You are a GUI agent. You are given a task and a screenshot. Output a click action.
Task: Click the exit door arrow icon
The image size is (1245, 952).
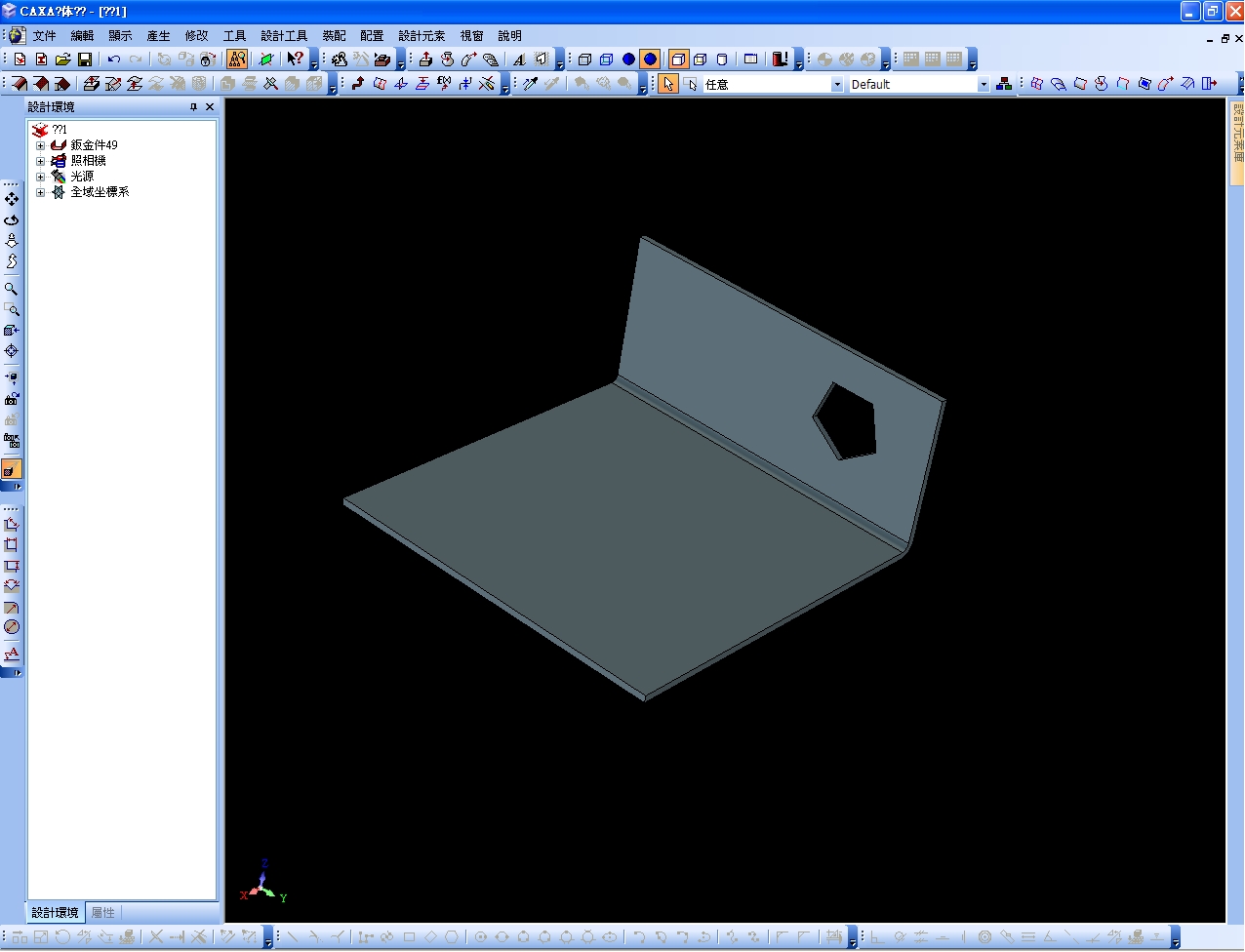point(1209,84)
